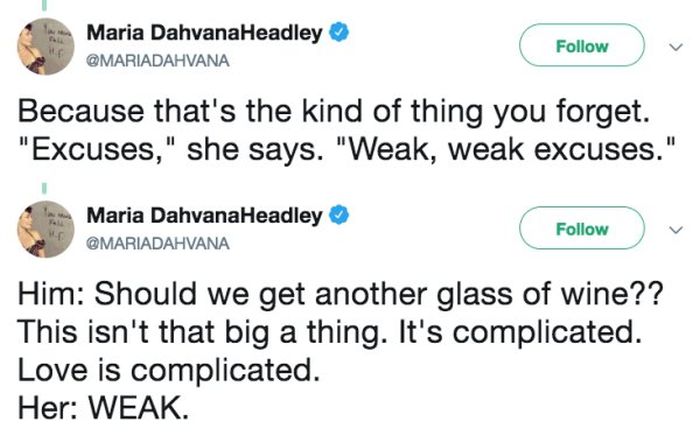Click the "This isn't that big a thing" line
This screenshot has height=436, width=700.
click(x=329, y=333)
